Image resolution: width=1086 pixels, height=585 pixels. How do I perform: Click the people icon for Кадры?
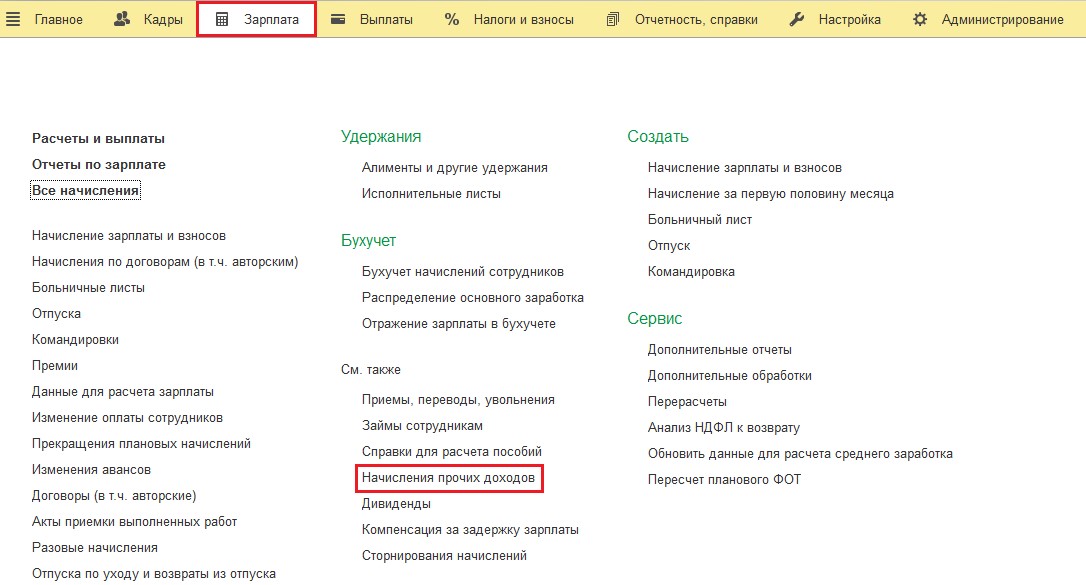pyautogui.click(x=123, y=20)
